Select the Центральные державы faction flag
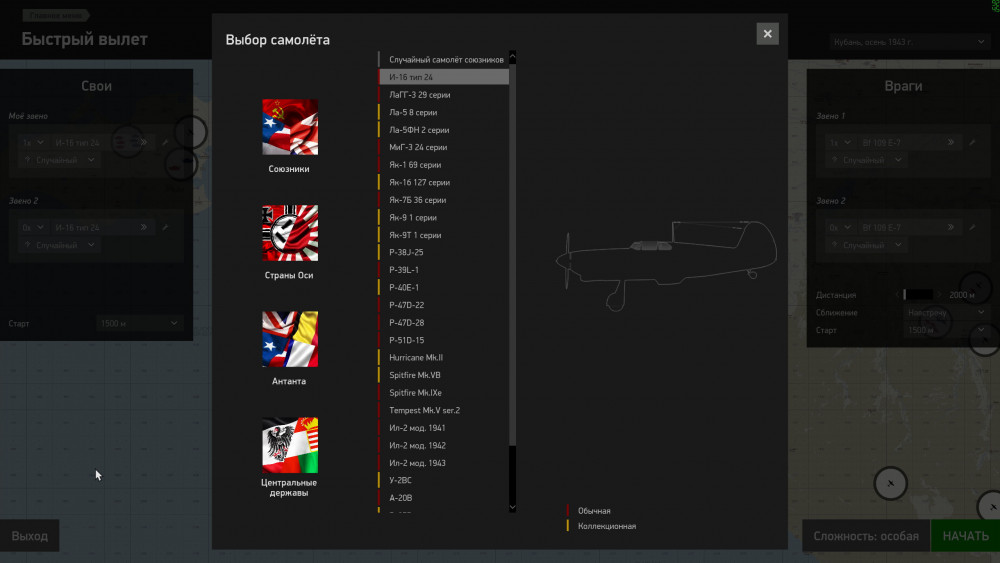Screen dimensions: 1000x563 tap(290, 445)
